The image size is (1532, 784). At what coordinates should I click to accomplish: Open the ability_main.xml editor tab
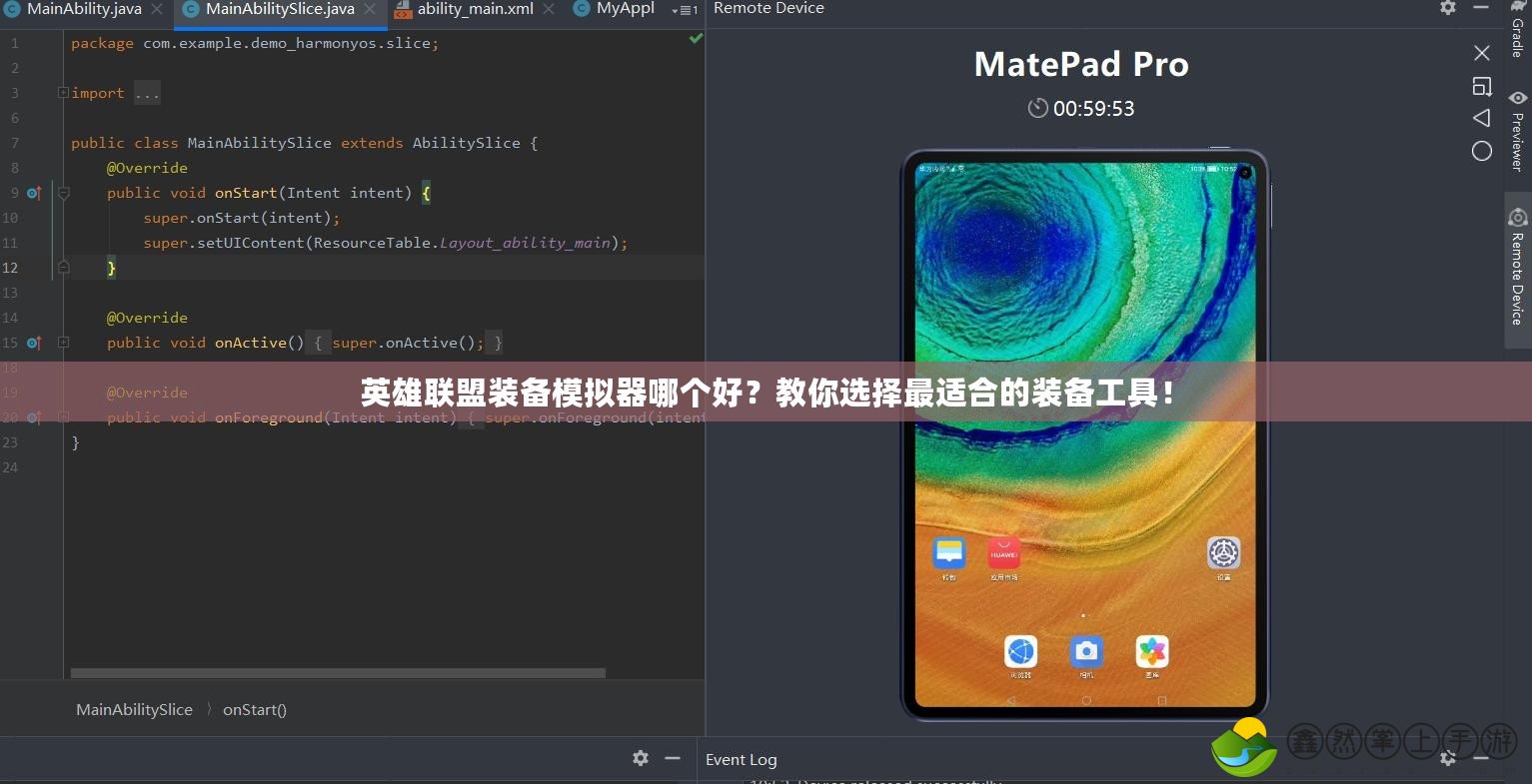point(476,9)
